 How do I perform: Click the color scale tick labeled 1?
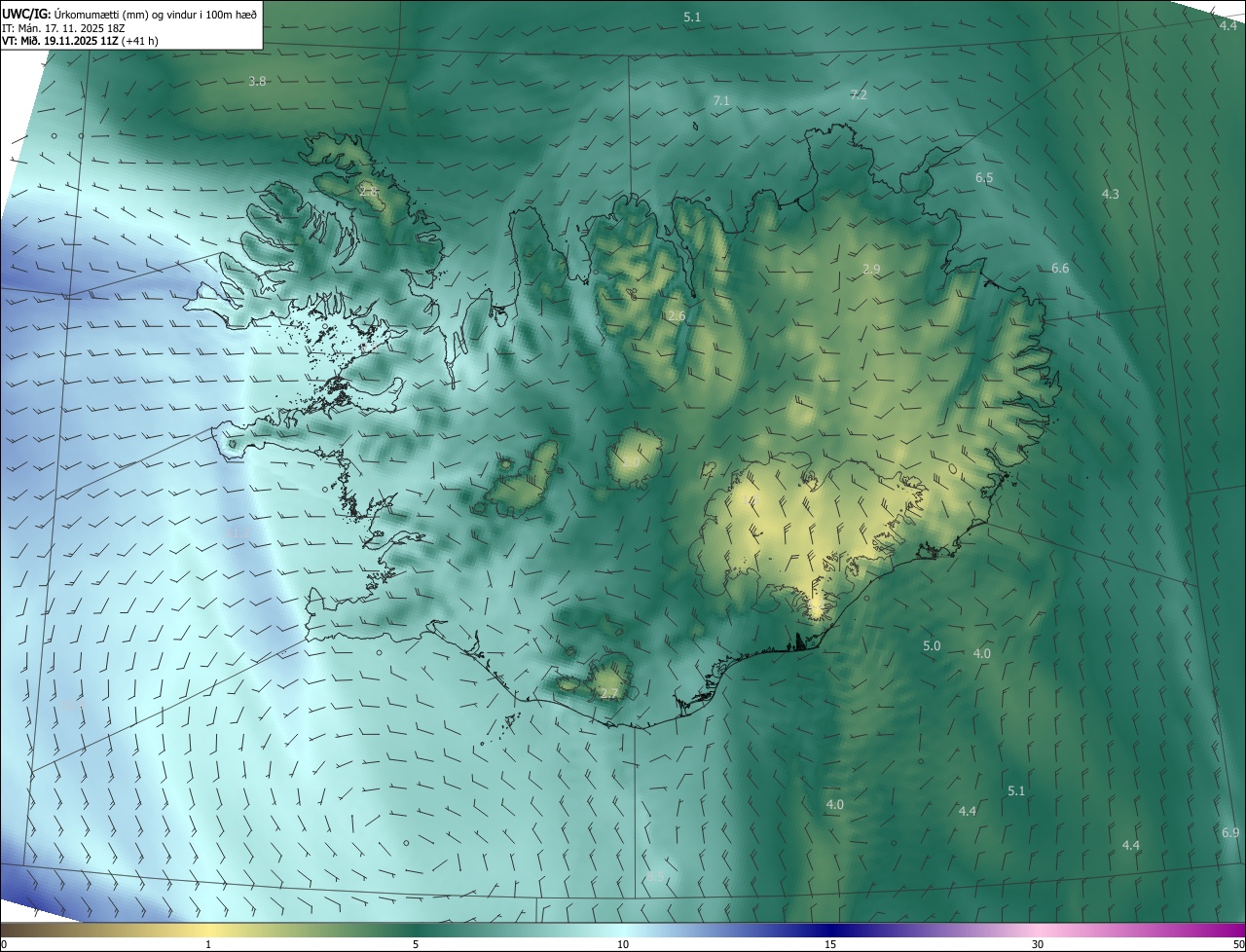pos(208,944)
